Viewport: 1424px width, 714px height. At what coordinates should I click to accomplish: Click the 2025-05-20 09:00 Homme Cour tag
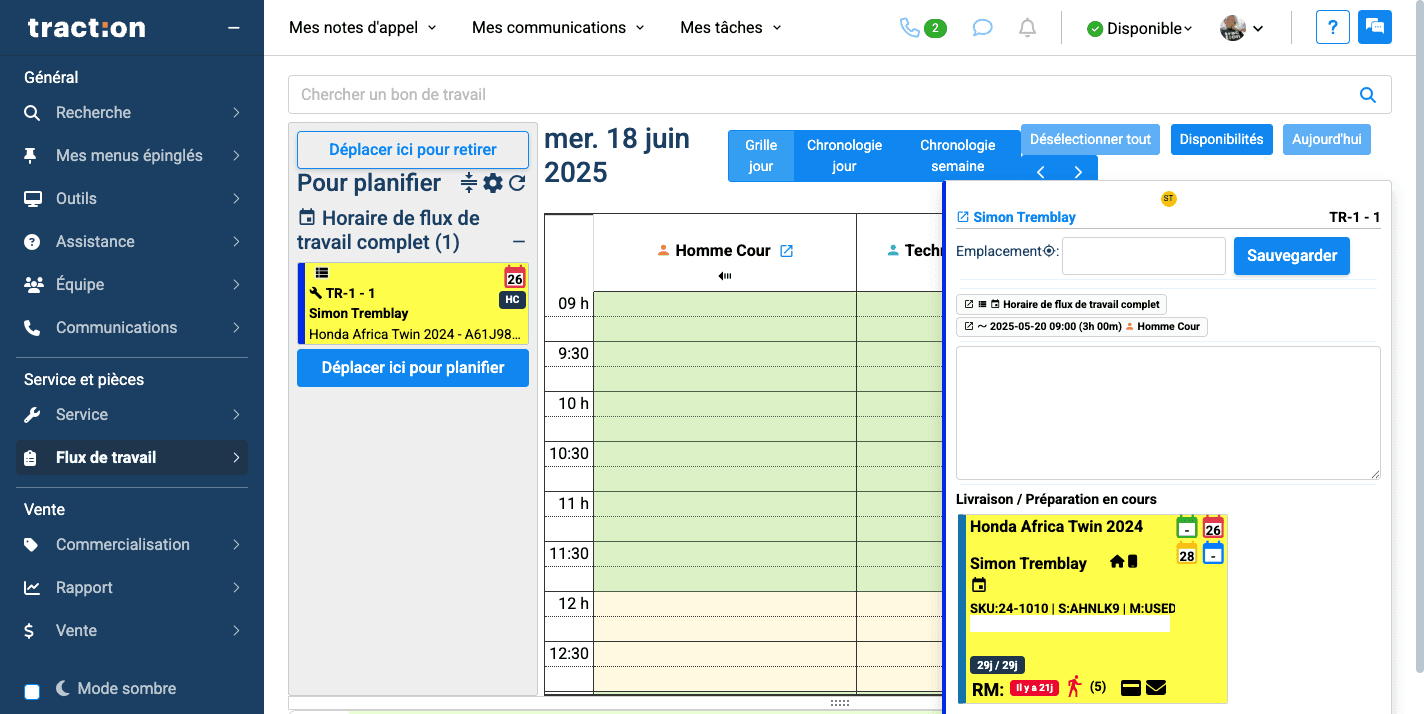click(x=1082, y=327)
